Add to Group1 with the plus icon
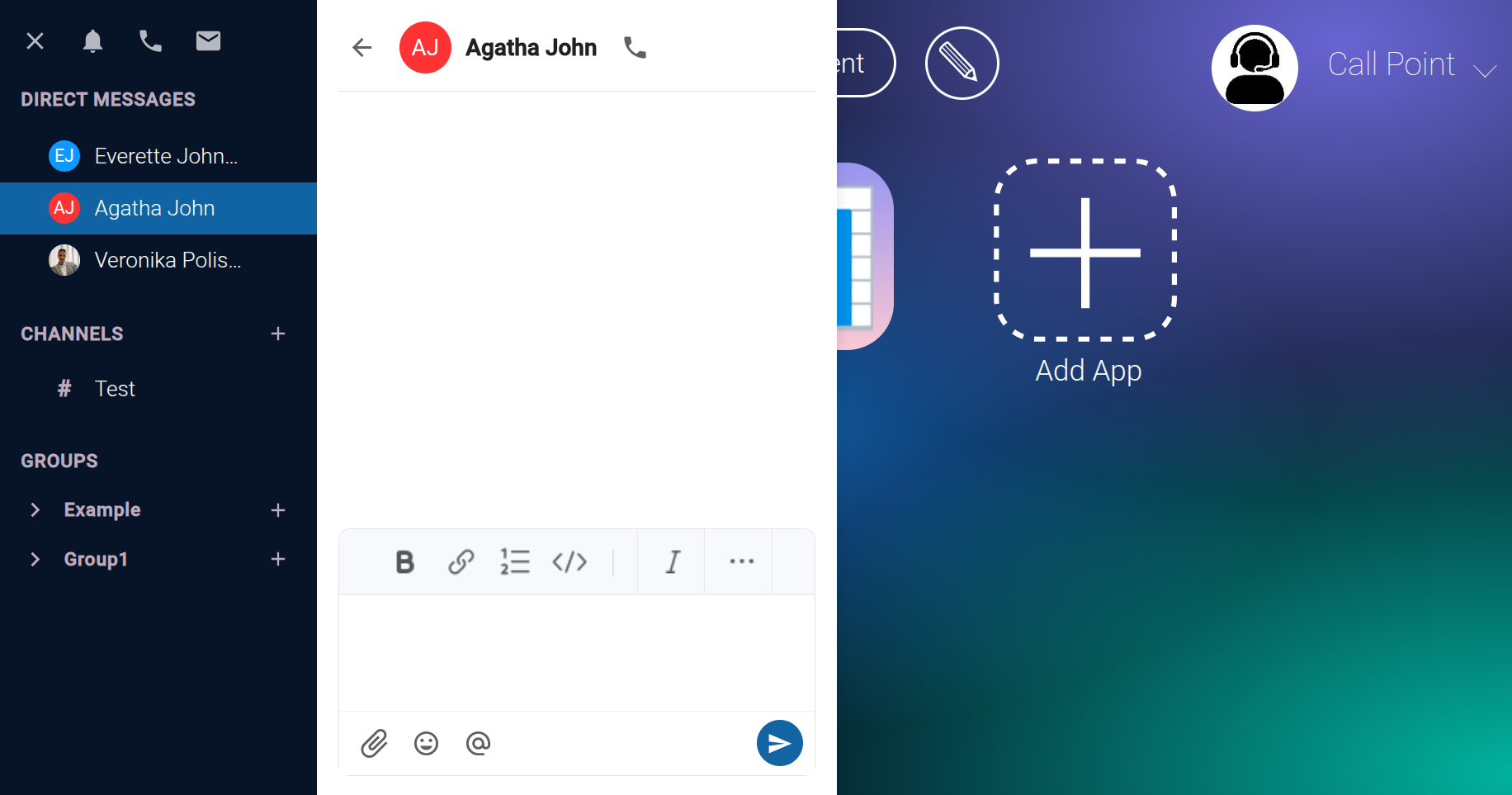The width and height of the screenshot is (1512, 795). tap(278, 559)
